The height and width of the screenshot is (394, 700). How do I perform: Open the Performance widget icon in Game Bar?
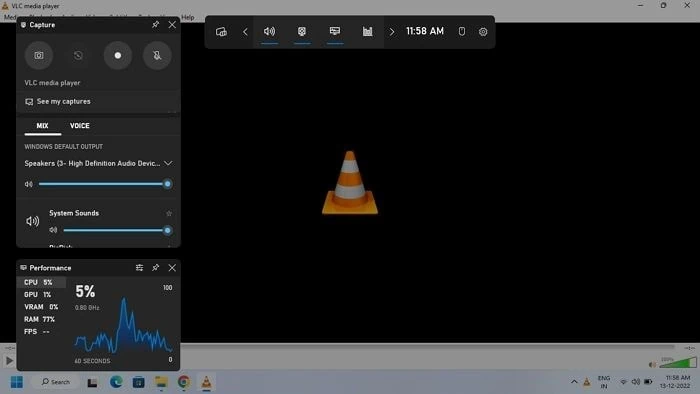point(335,32)
